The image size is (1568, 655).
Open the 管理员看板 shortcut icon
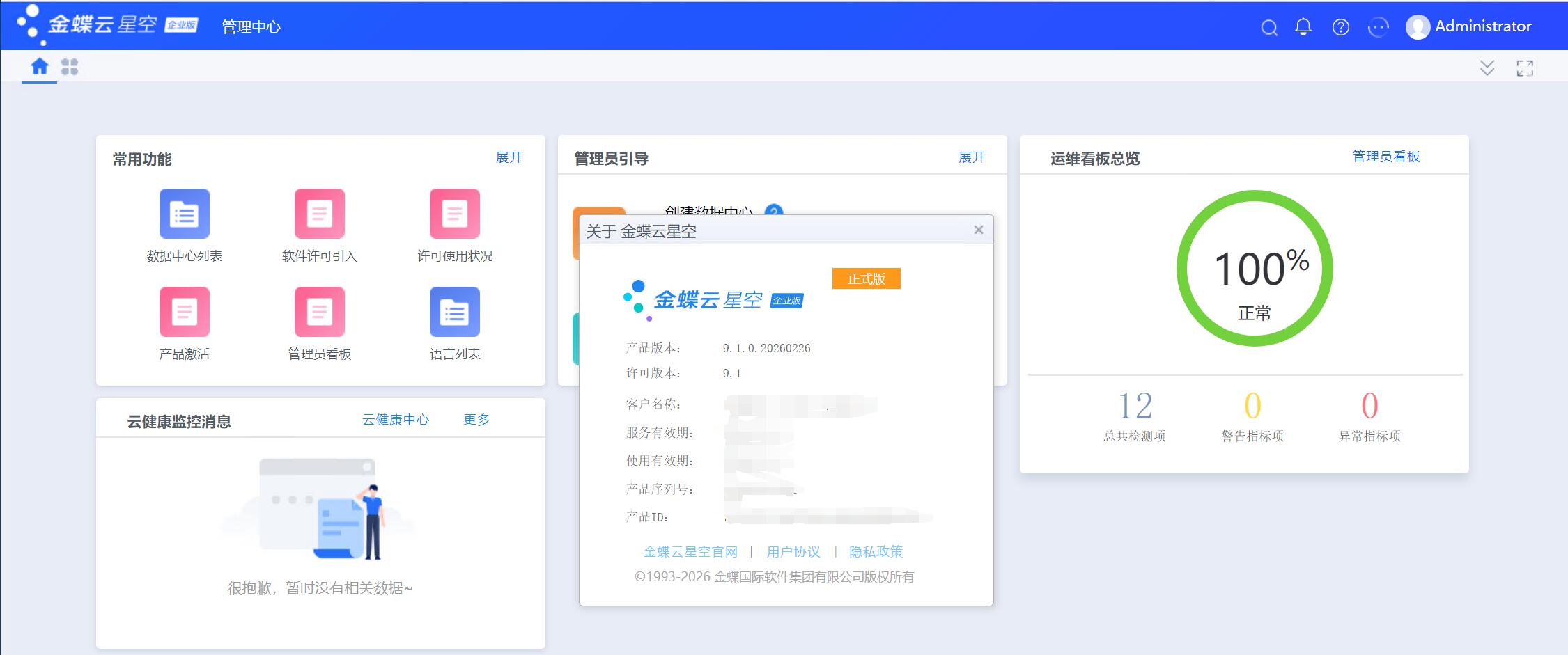point(319,312)
